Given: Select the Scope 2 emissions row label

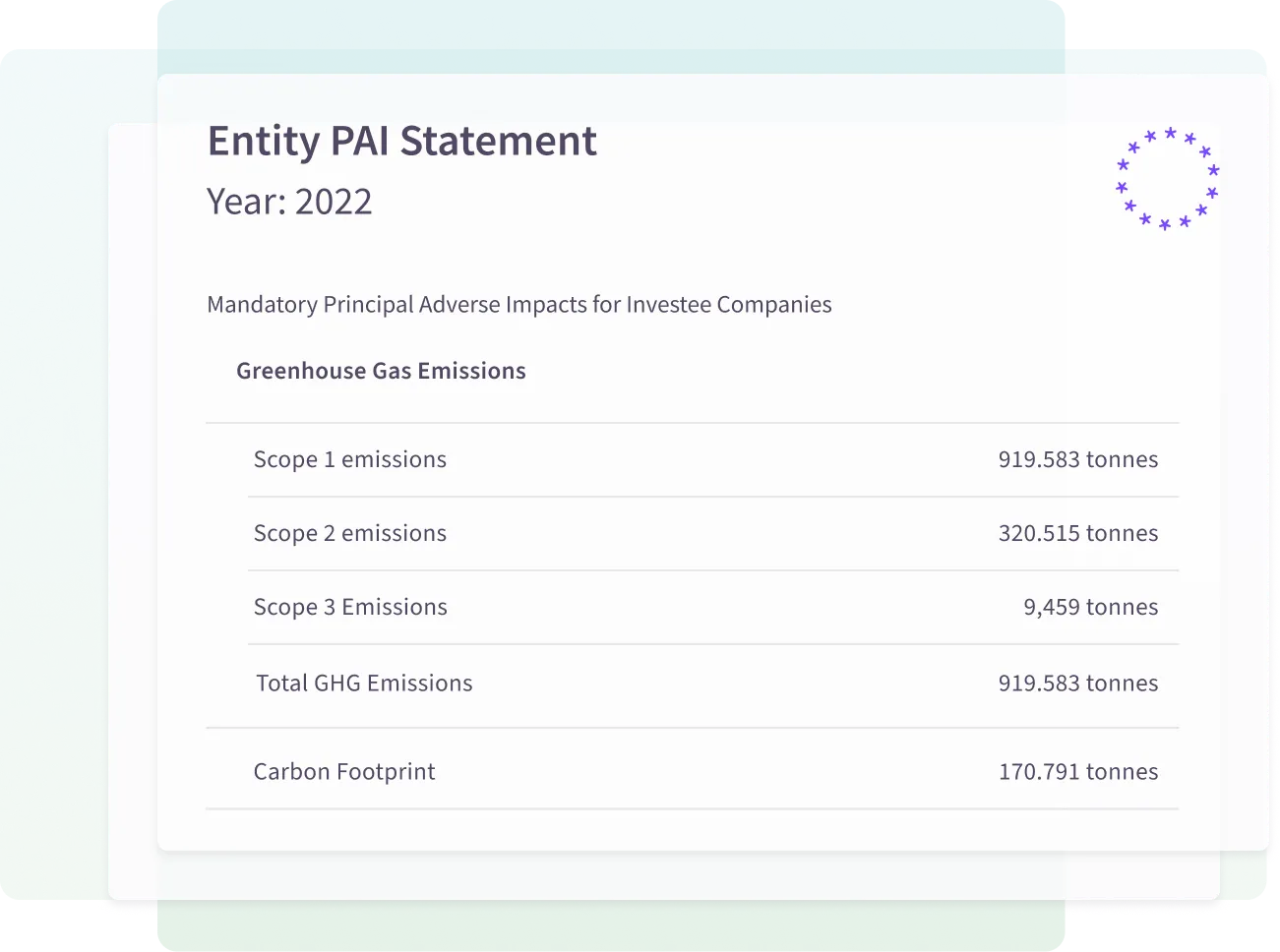Looking at the screenshot, I should tap(349, 533).
